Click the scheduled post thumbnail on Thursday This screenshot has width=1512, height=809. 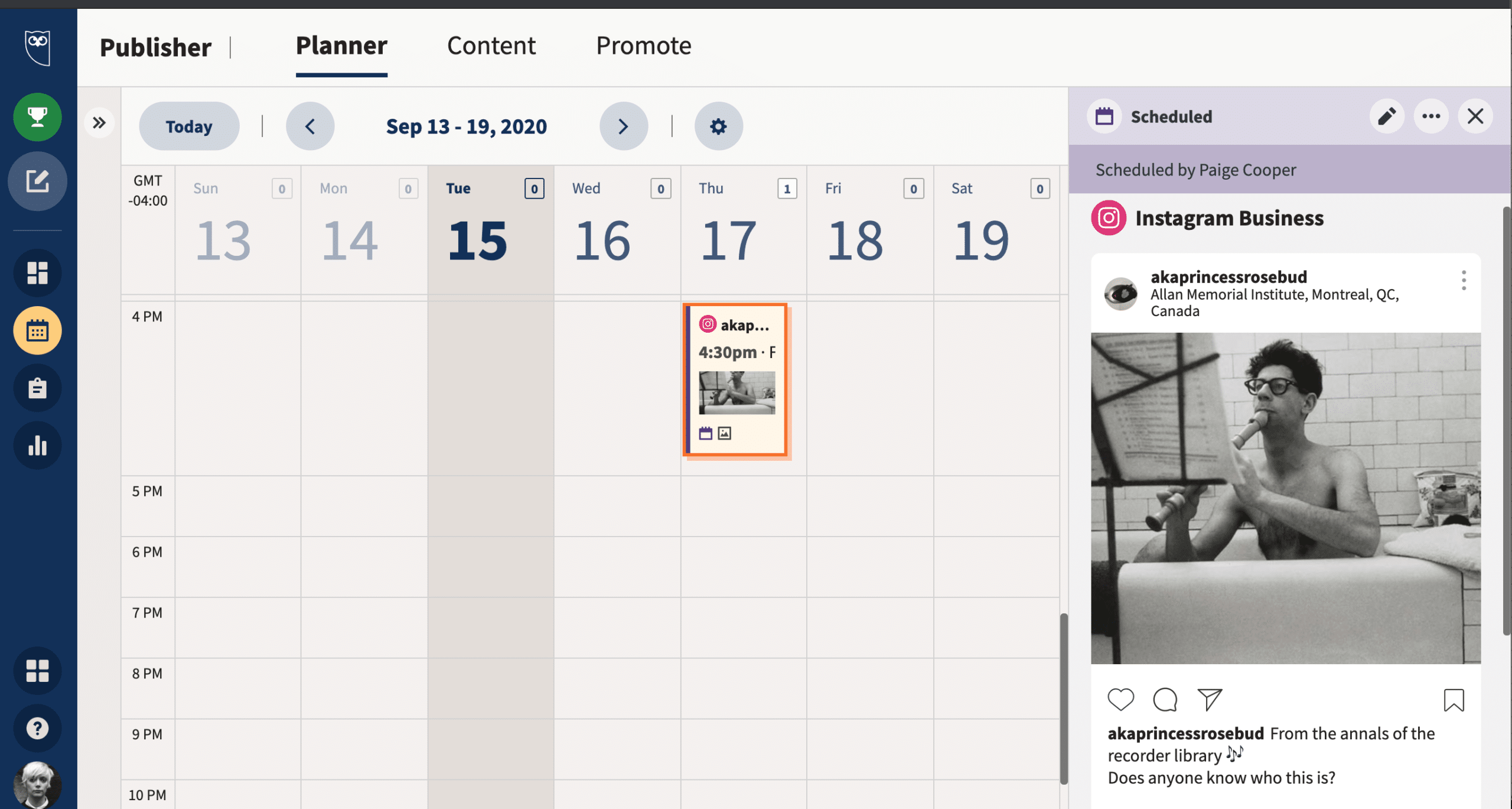(x=736, y=392)
